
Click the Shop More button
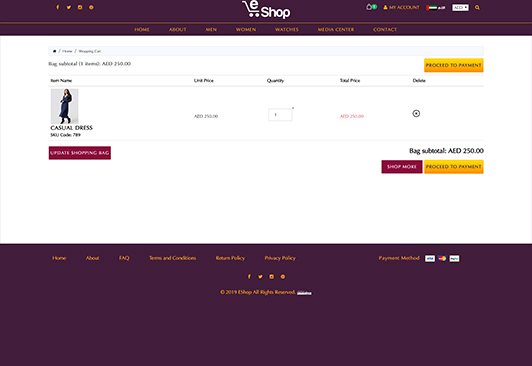pos(402,167)
